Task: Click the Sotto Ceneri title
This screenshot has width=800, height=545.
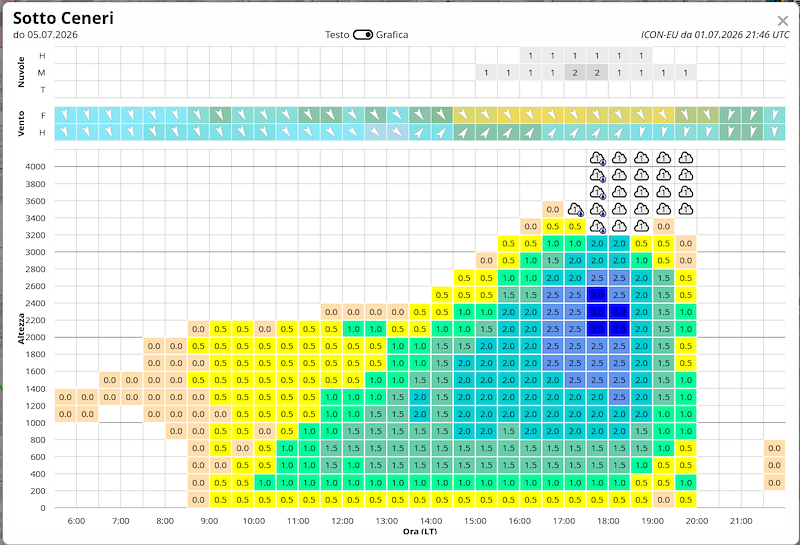Action: [x=63, y=18]
